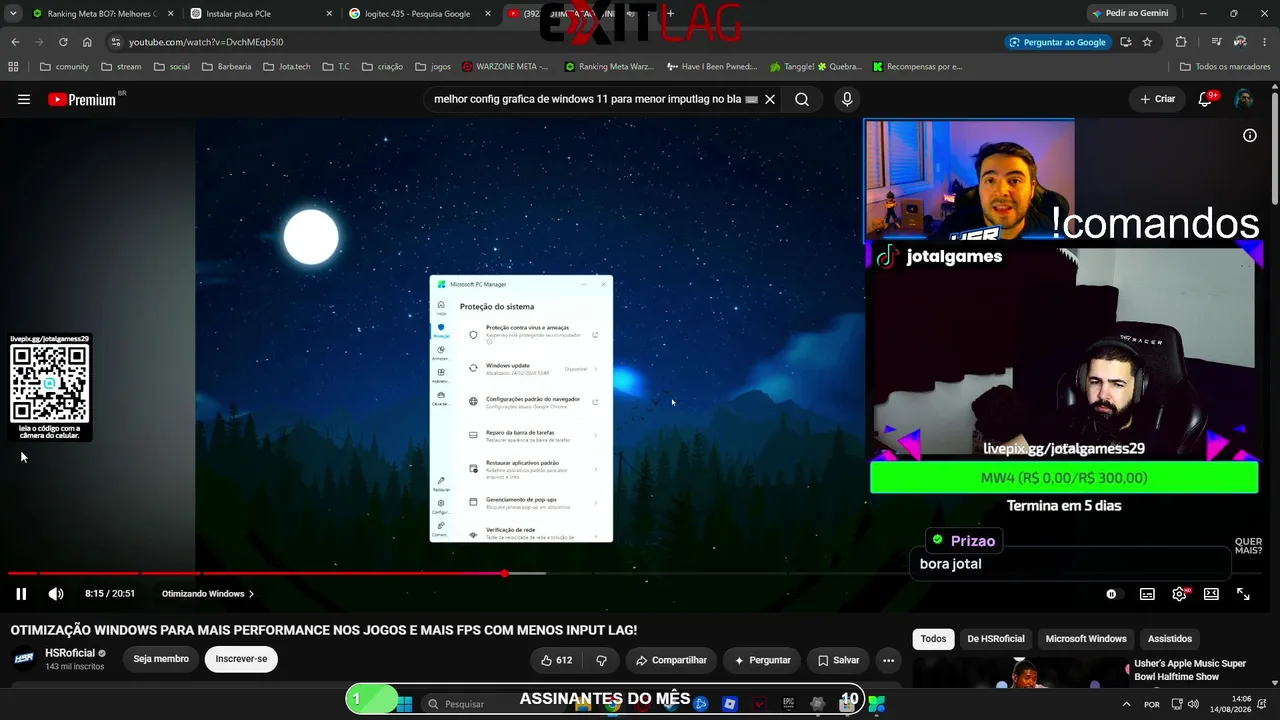
Task: Click the Perguntar button below the video
Action: click(762, 660)
